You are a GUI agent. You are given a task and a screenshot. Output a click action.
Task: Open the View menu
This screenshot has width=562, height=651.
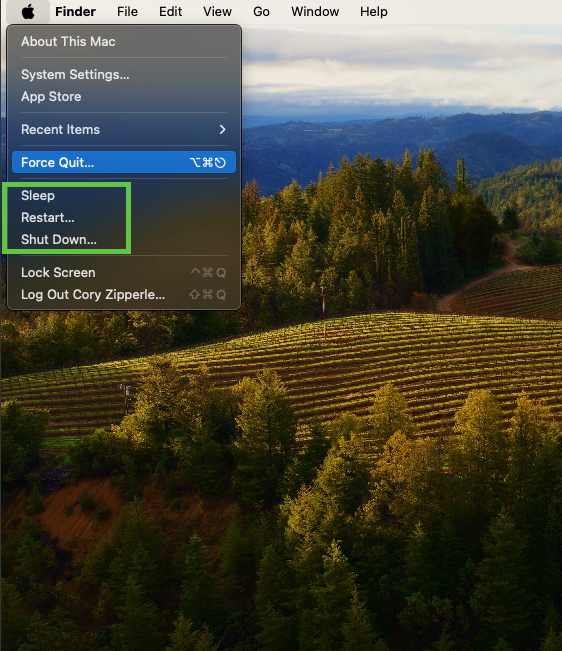(217, 12)
